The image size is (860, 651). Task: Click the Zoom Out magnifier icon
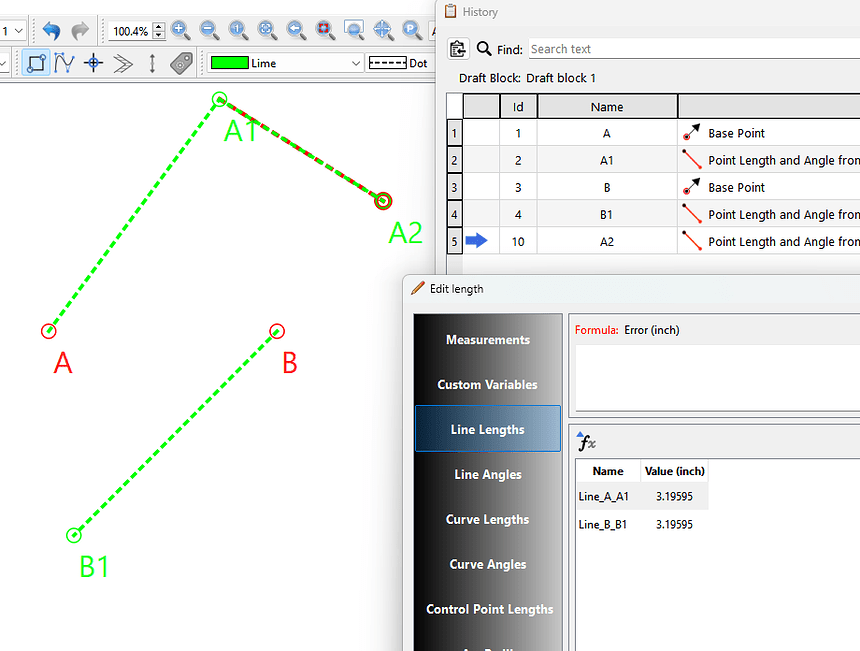point(209,31)
